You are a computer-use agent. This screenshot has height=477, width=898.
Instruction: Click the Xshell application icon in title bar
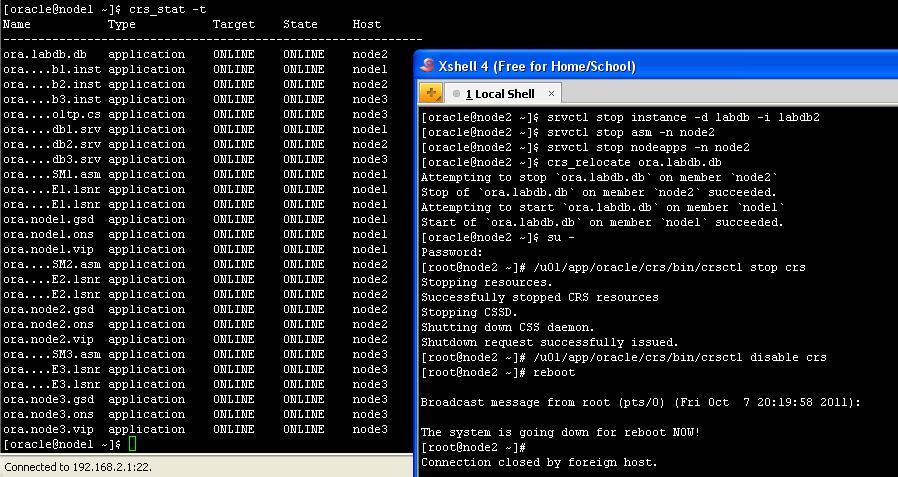pos(428,66)
